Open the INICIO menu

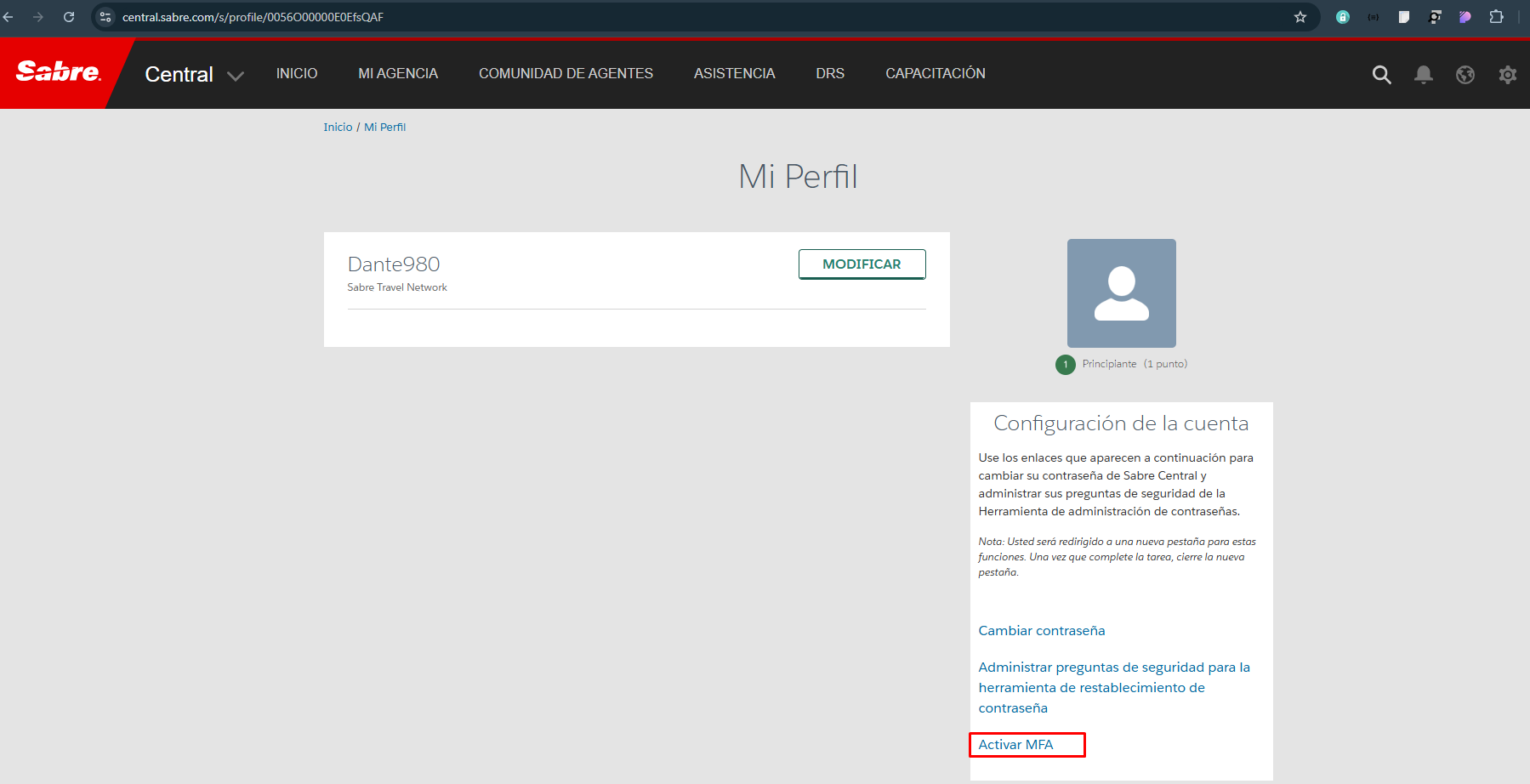(296, 74)
